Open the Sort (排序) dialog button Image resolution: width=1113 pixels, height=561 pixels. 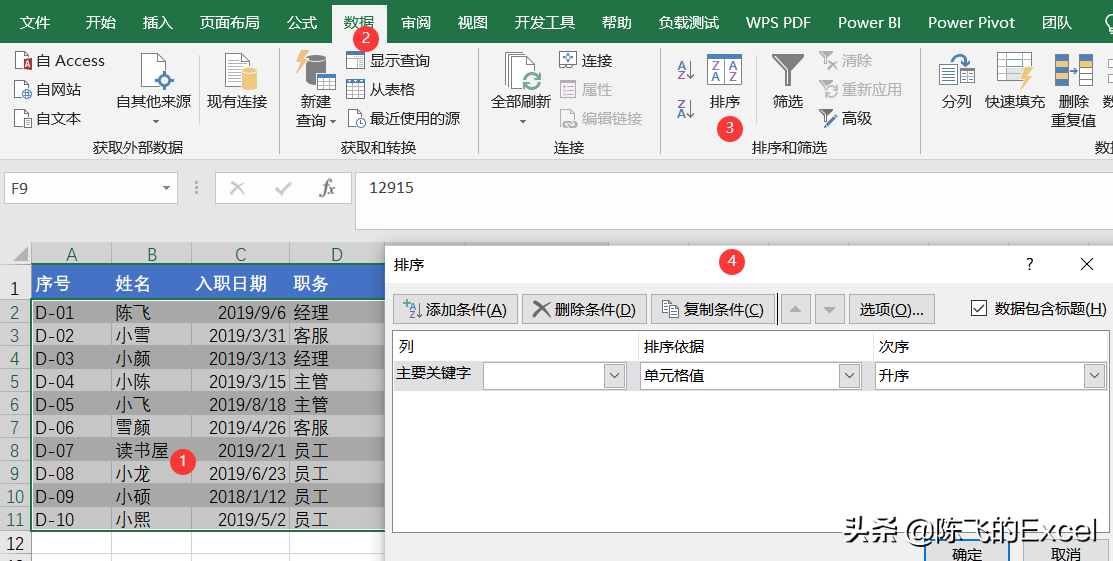(725, 82)
